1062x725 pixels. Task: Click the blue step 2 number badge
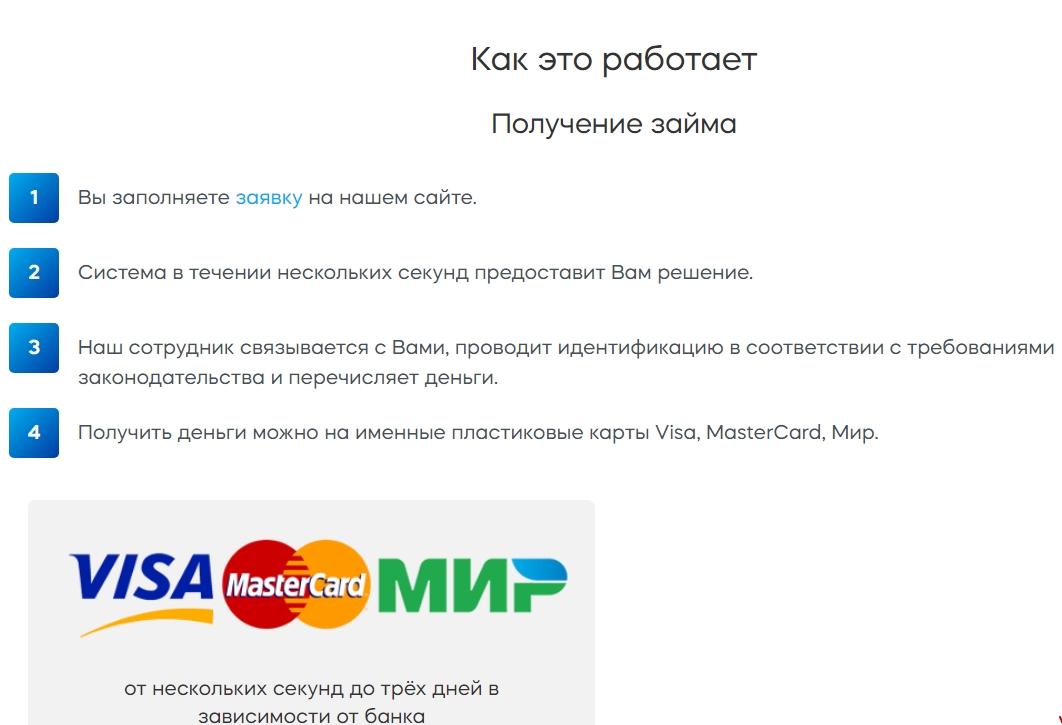tap(34, 272)
